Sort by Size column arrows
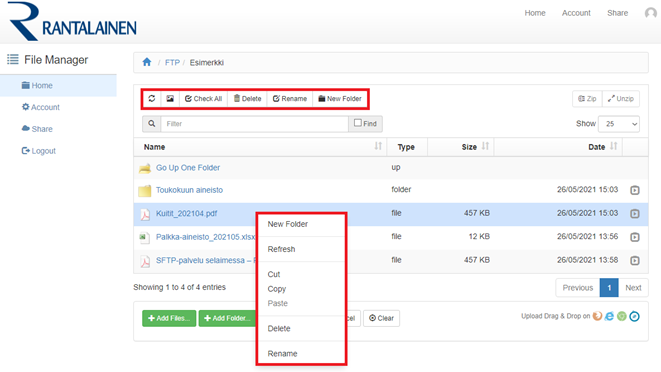The image size is (661, 372). pyautogui.click(x=485, y=146)
